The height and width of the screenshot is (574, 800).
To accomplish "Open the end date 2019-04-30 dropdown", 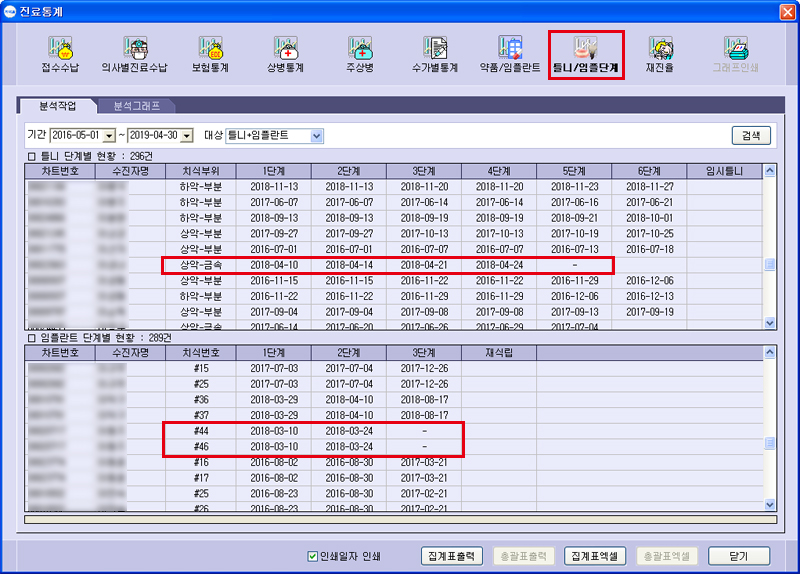I will click(x=193, y=136).
